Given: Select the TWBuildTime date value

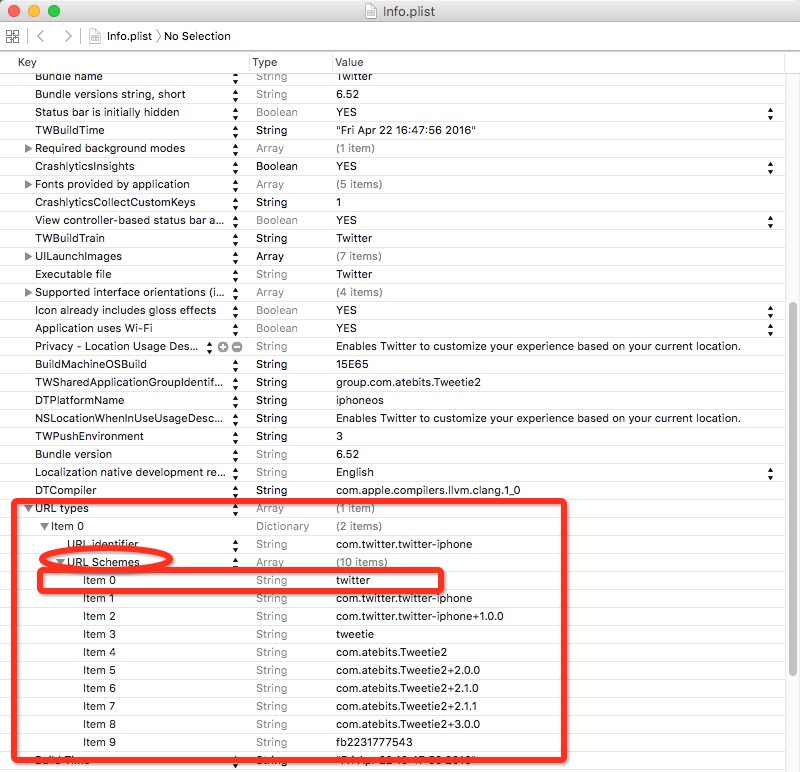Looking at the screenshot, I should (406, 130).
